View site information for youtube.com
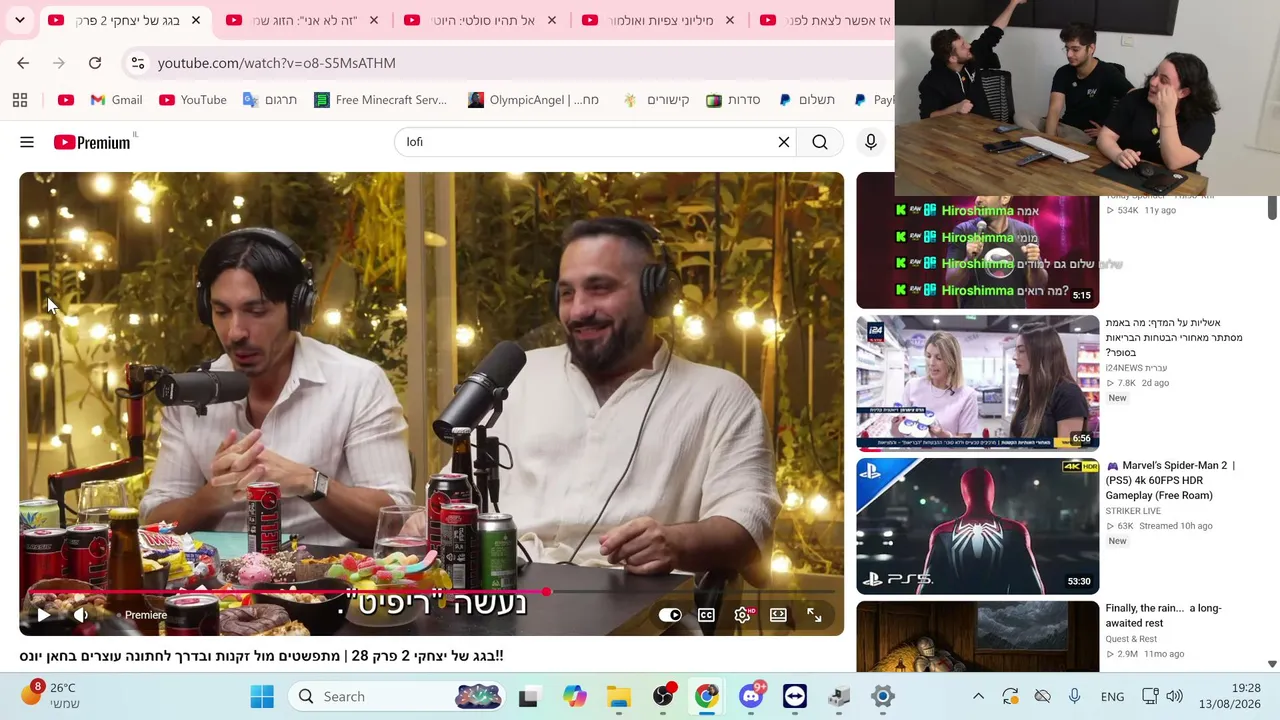 (x=138, y=63)
